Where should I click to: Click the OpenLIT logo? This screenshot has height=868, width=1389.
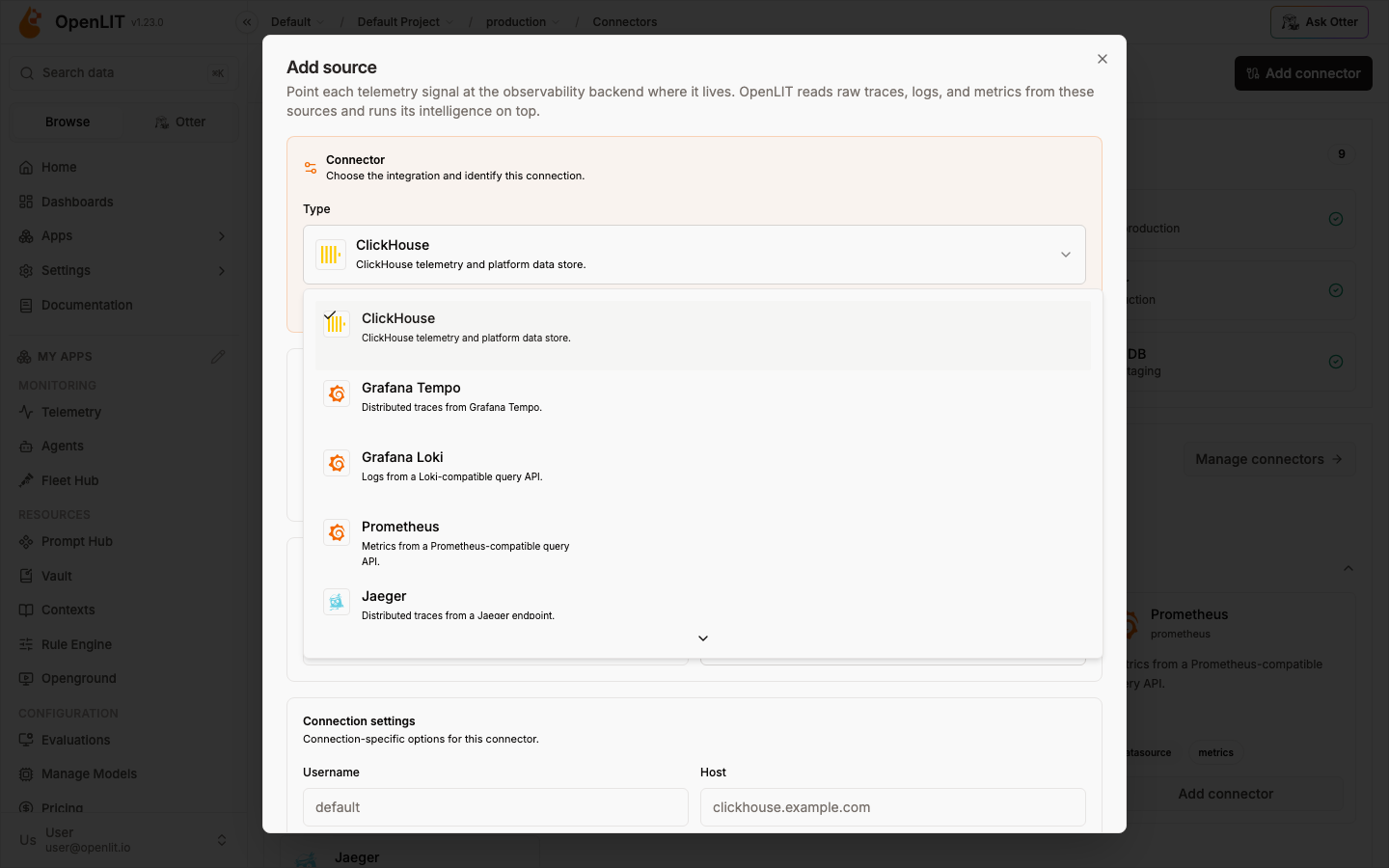pyautogui.click(x=31, y=22)
